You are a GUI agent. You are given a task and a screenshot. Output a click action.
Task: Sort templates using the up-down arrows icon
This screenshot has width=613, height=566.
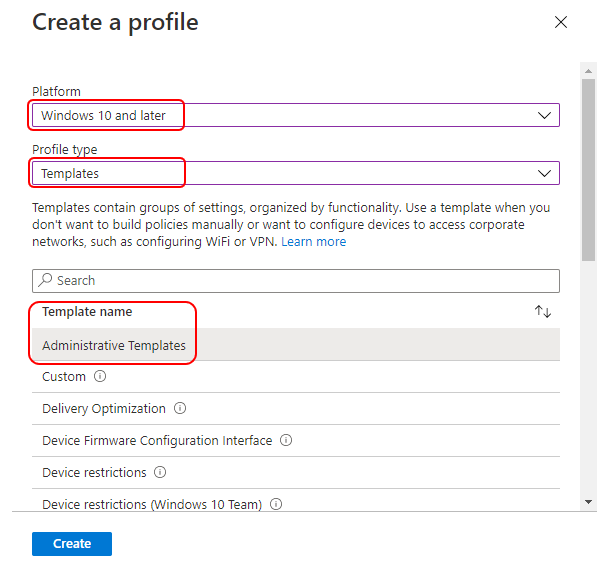click(x=543, y=312)
